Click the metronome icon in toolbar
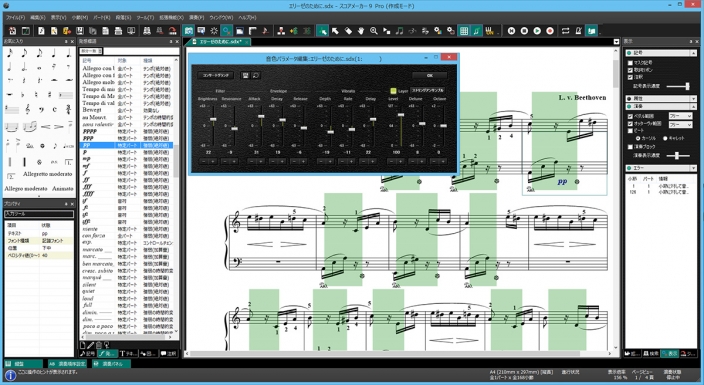This screenshot has width=704, height=385. click(x=579, y=31)
